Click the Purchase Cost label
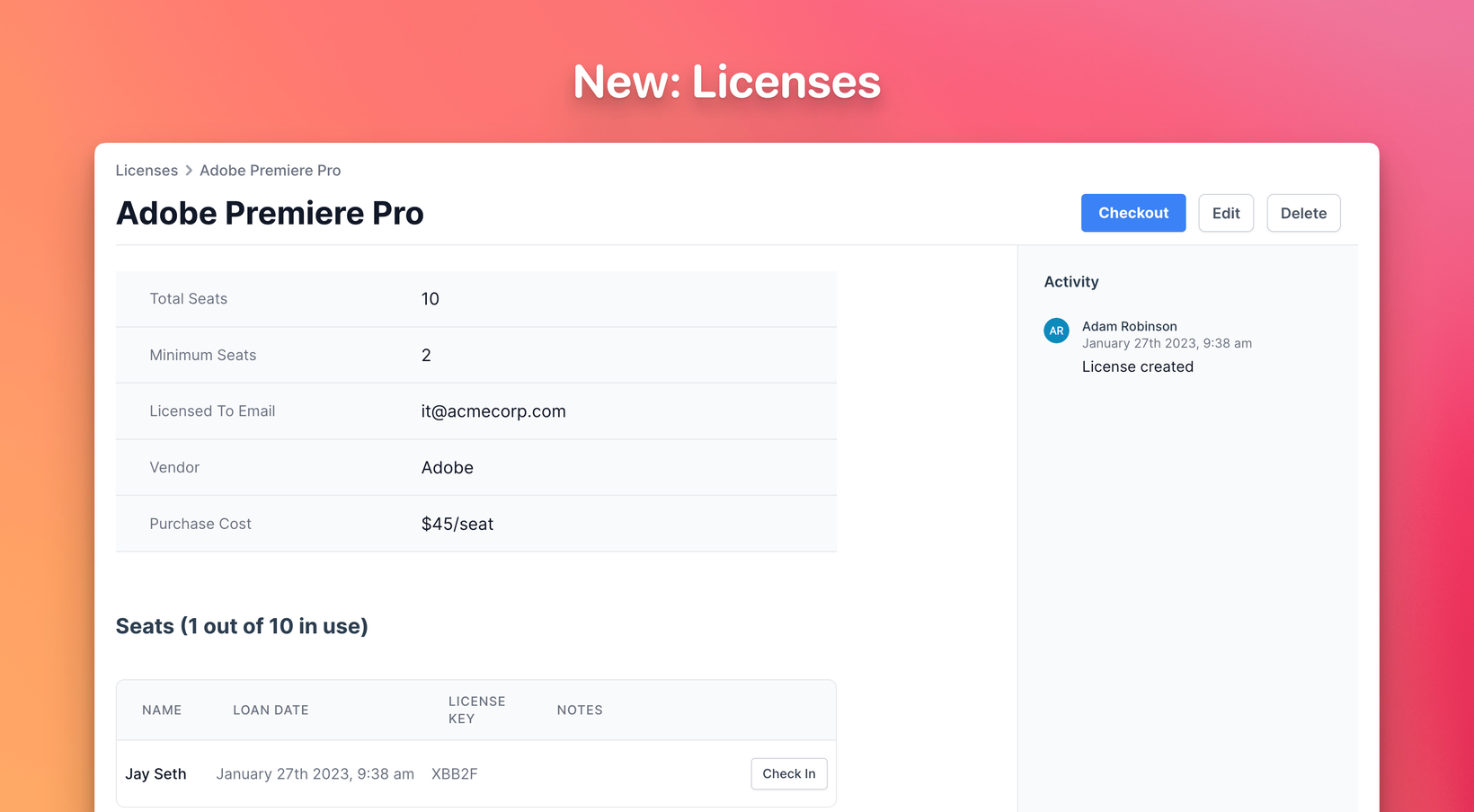Image resolution: width=1474 pixels, height=812 pixels. (x=200, y=524)
